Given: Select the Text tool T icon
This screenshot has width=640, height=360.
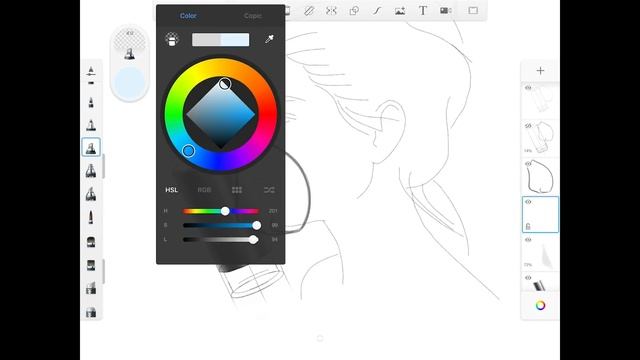Looking at the screenshot, I should pos(423,11).
